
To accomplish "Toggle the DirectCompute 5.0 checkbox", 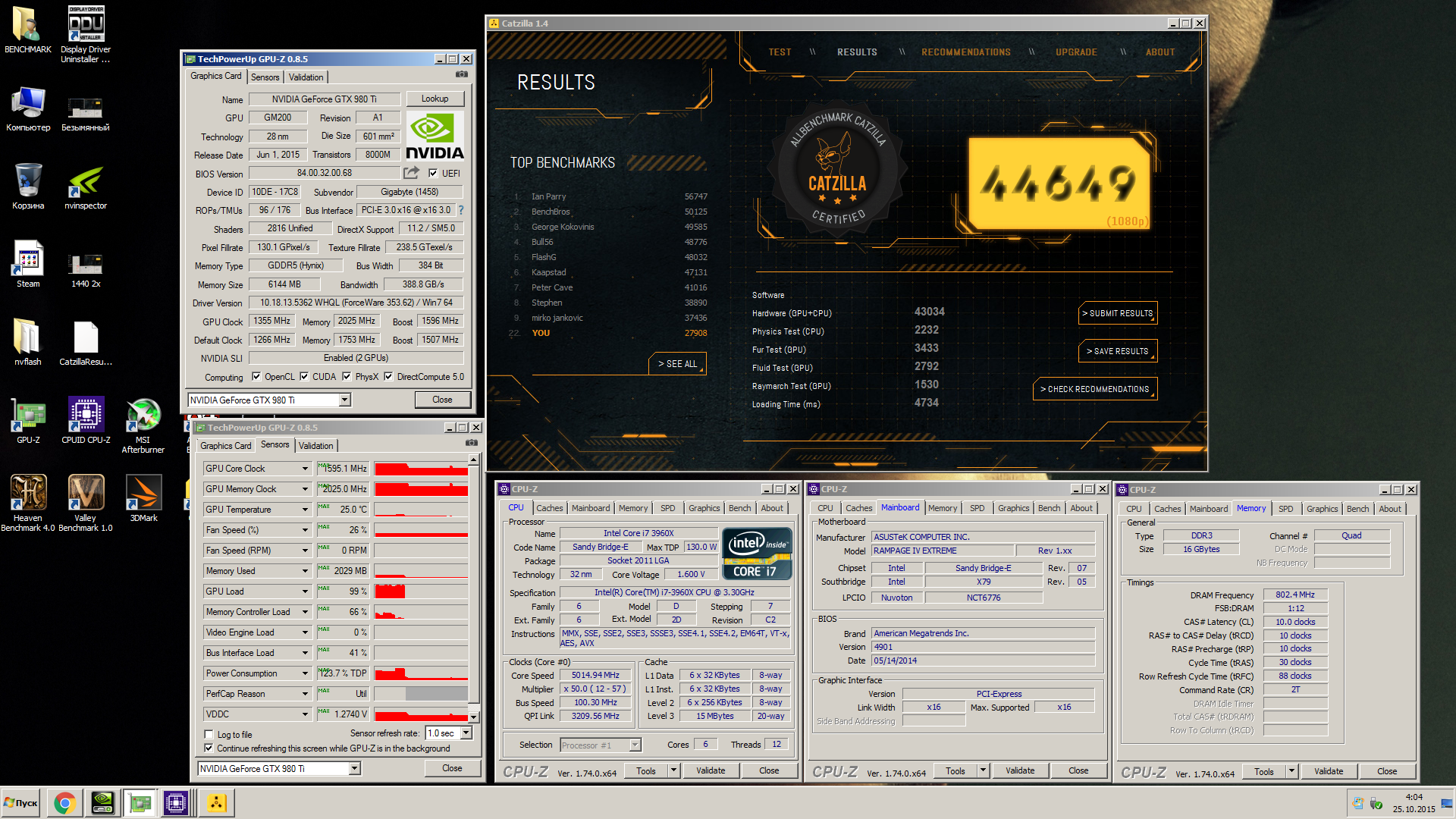I will click(388, 376).
